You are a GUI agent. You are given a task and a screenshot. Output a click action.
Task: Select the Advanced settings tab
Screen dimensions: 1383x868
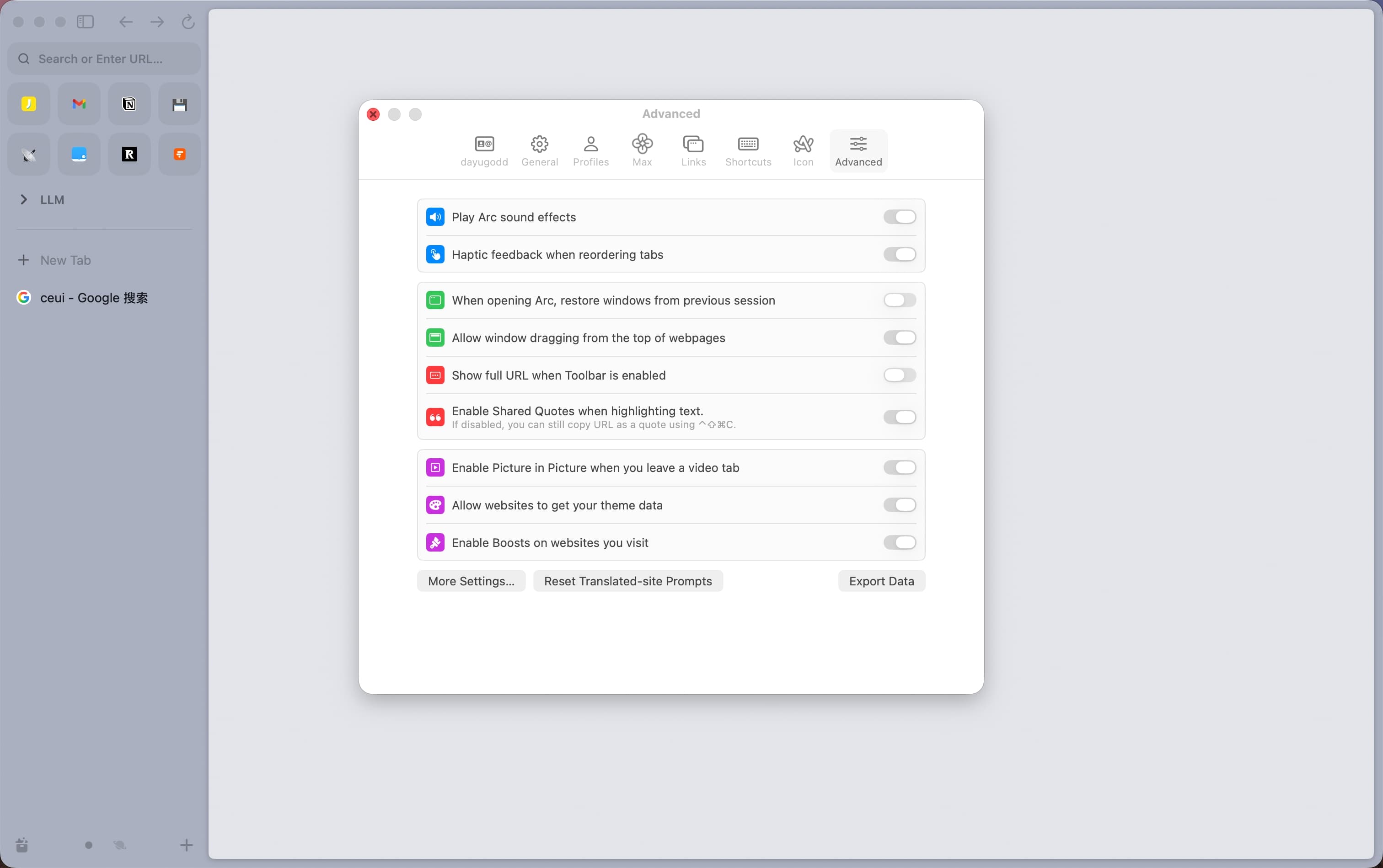(858, 151)
